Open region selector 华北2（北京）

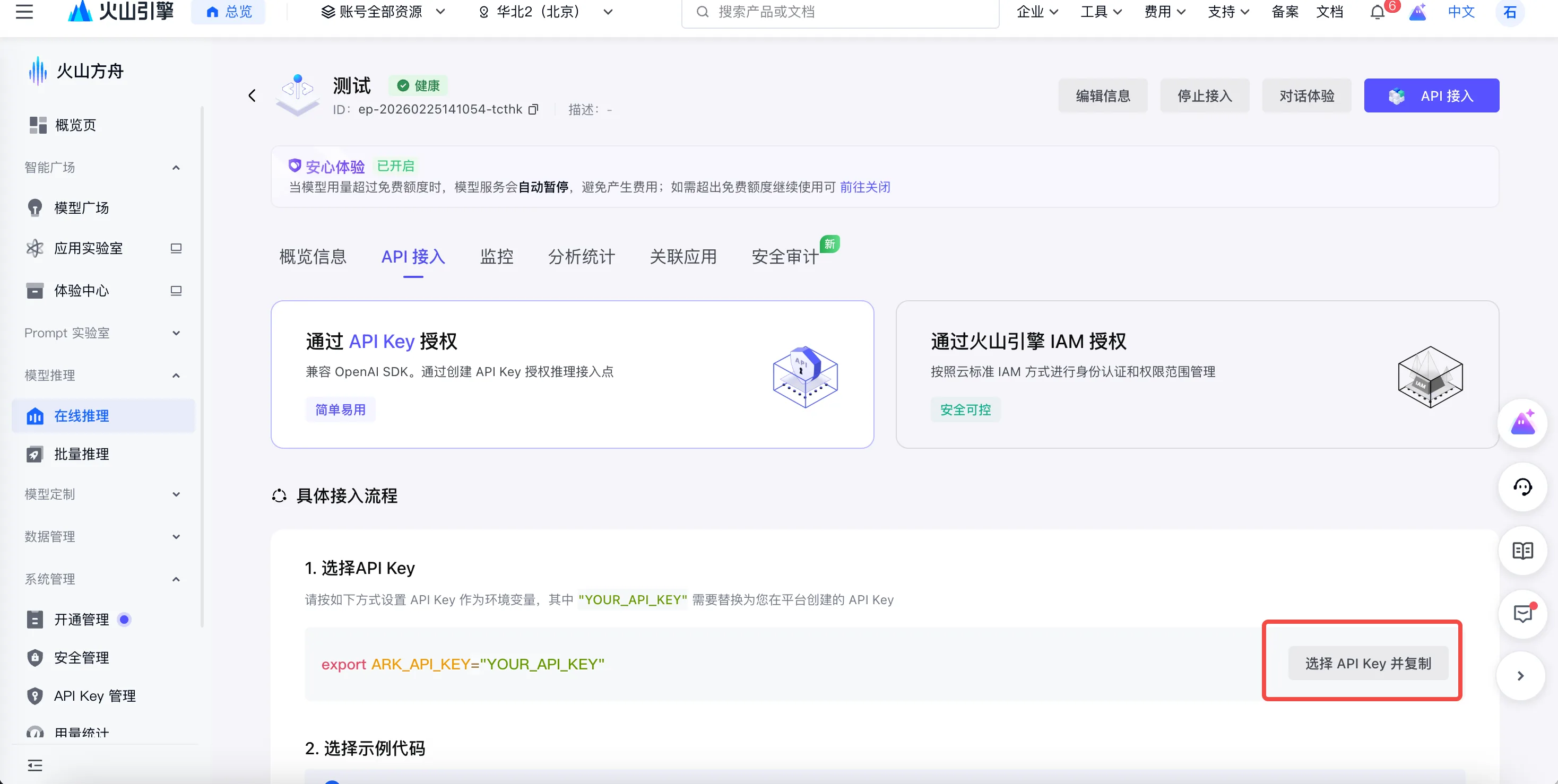(546, 12)
